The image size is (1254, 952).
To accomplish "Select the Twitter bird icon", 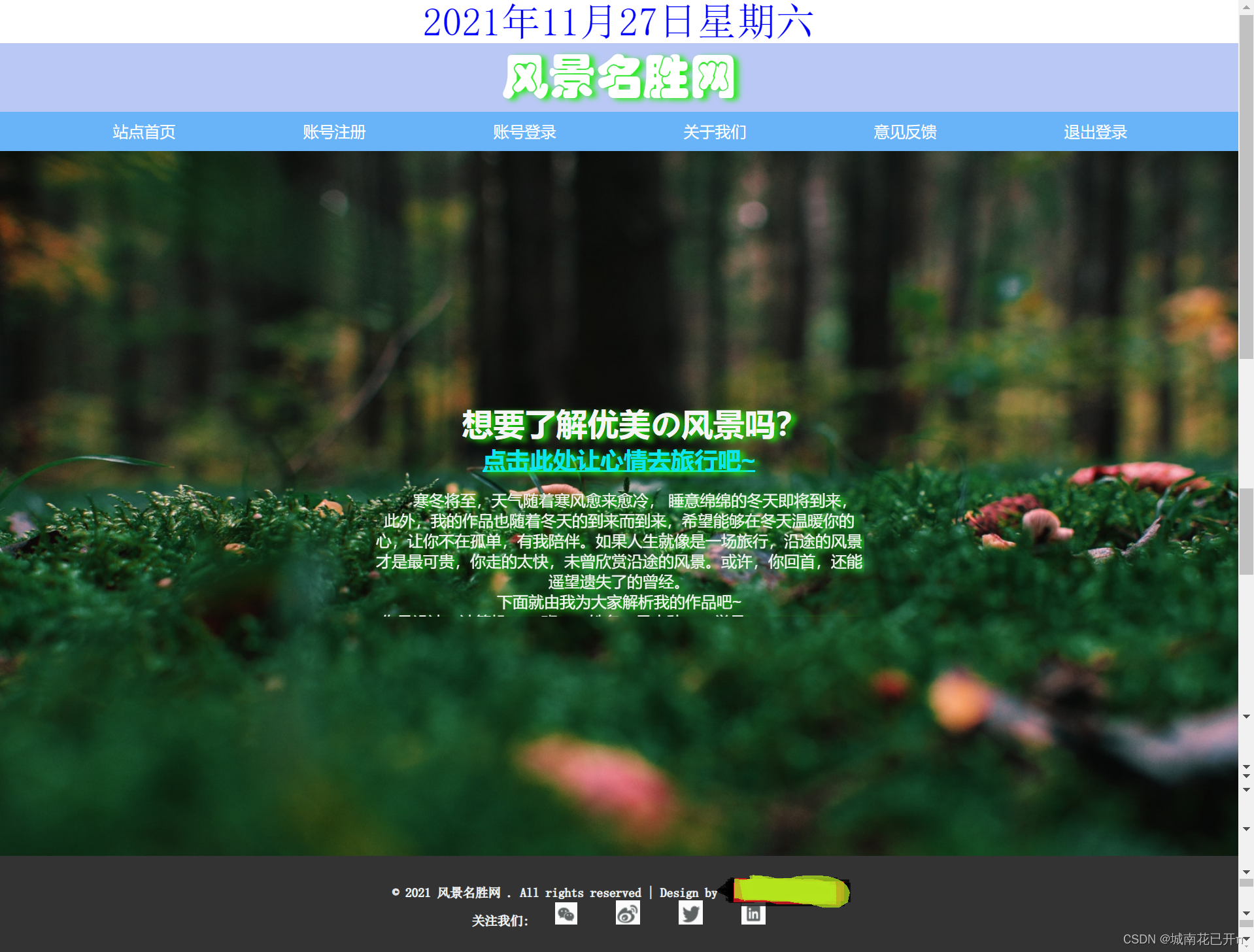I will coord(690,913).
